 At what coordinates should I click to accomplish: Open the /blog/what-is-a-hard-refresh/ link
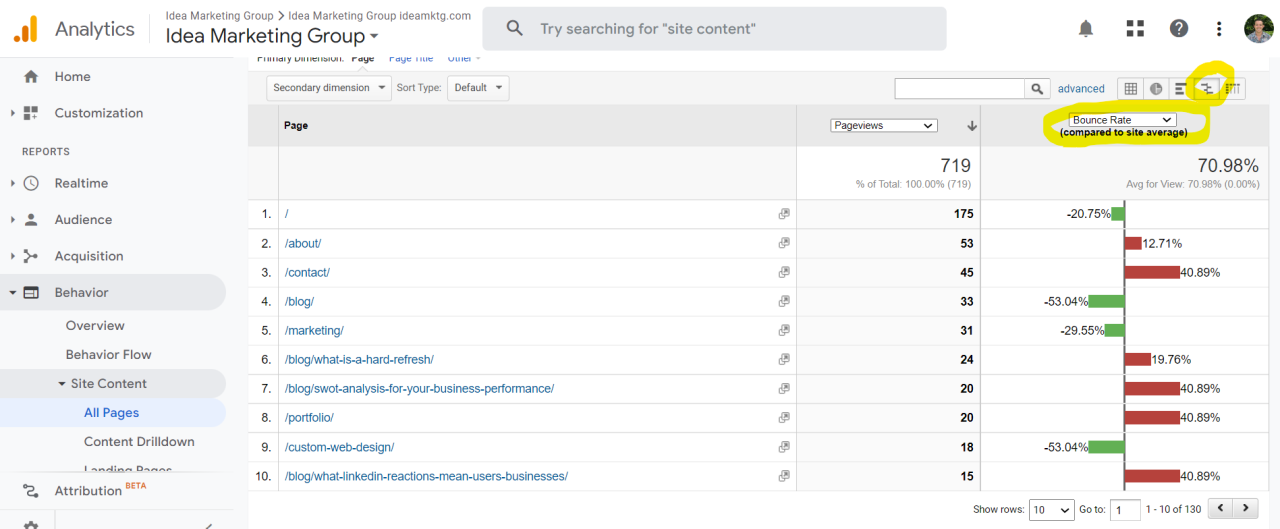pyautogui.click(x=359, y=360)
